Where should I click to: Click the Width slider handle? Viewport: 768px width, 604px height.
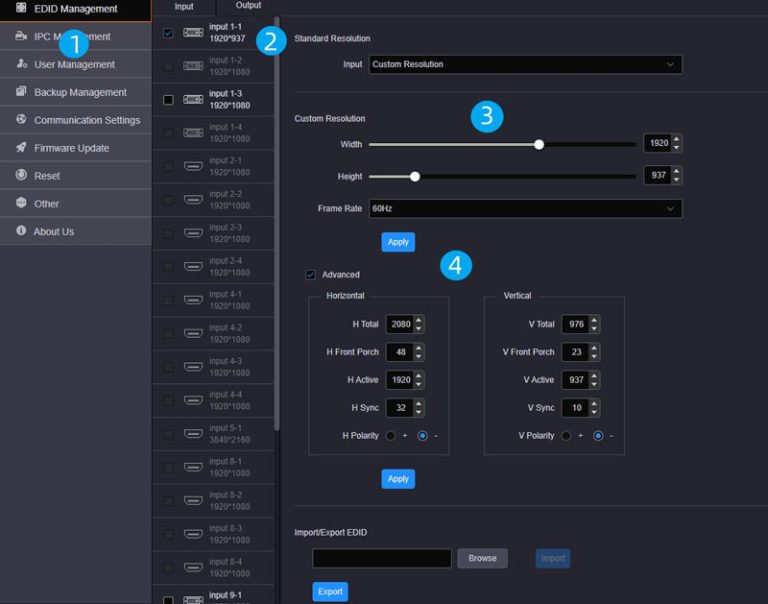[539, 144]
